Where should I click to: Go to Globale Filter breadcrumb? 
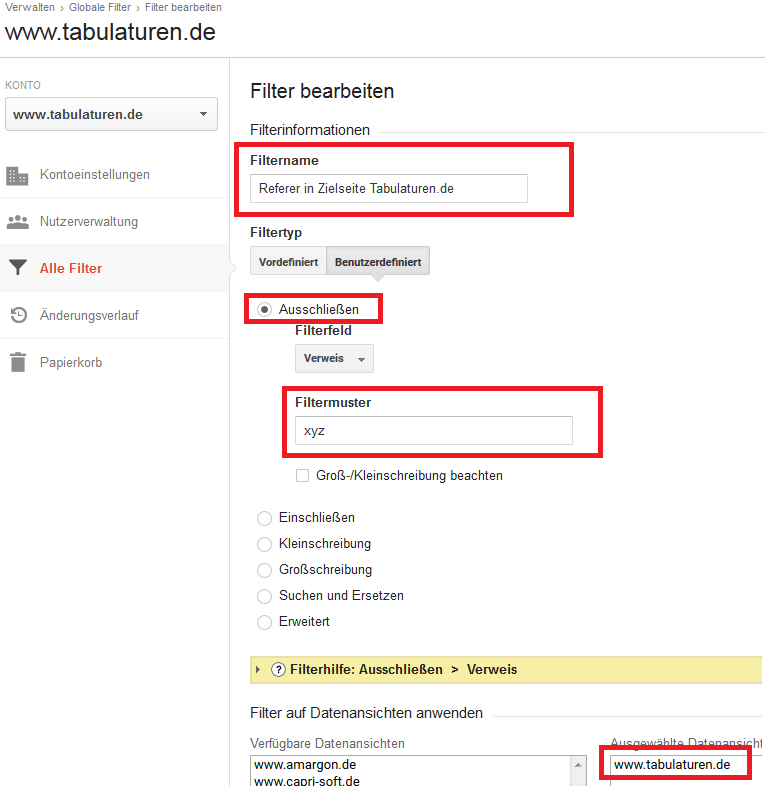pyautogui.click(x=101, y=7)
